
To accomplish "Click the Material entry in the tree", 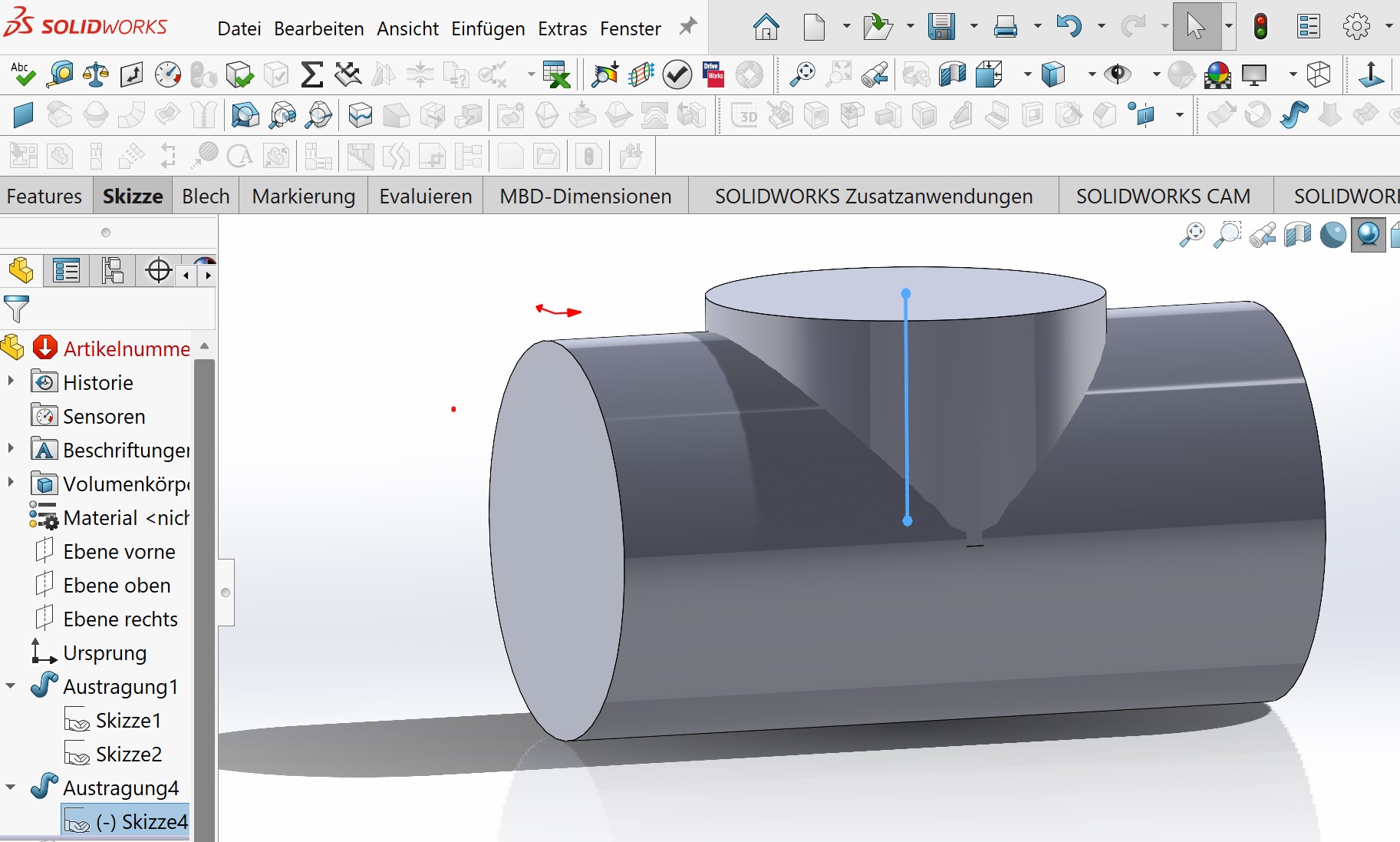I will coord(126,518).
